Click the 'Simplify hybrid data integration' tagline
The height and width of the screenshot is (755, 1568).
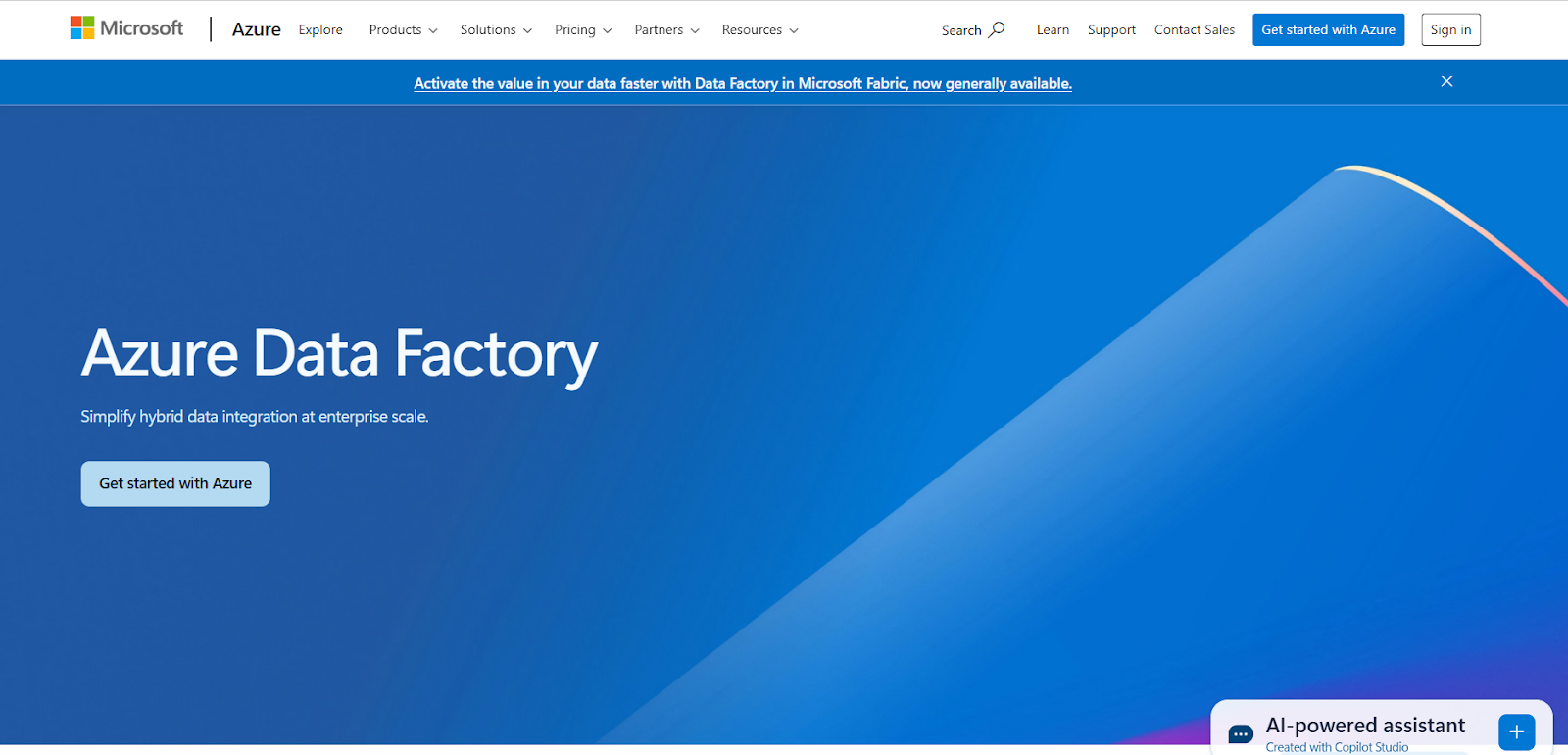pyautogui.click(x=255, y=417)
